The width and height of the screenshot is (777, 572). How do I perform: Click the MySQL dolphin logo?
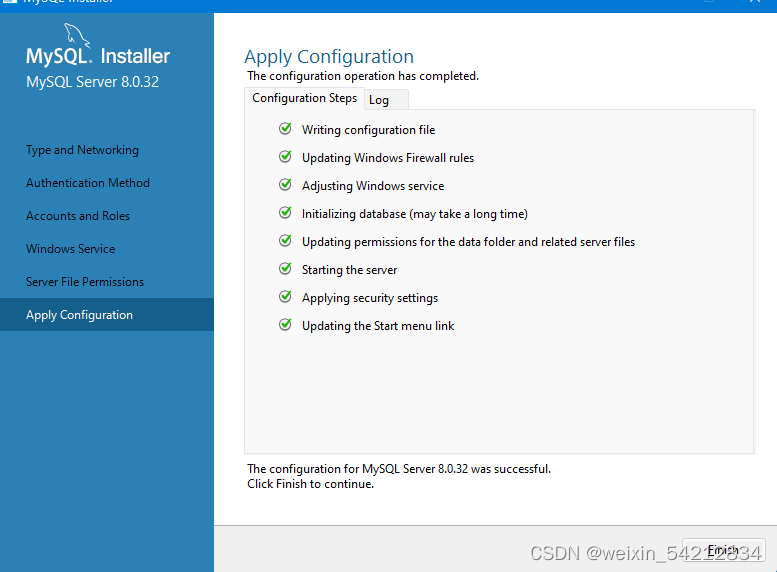coord(77,35)
